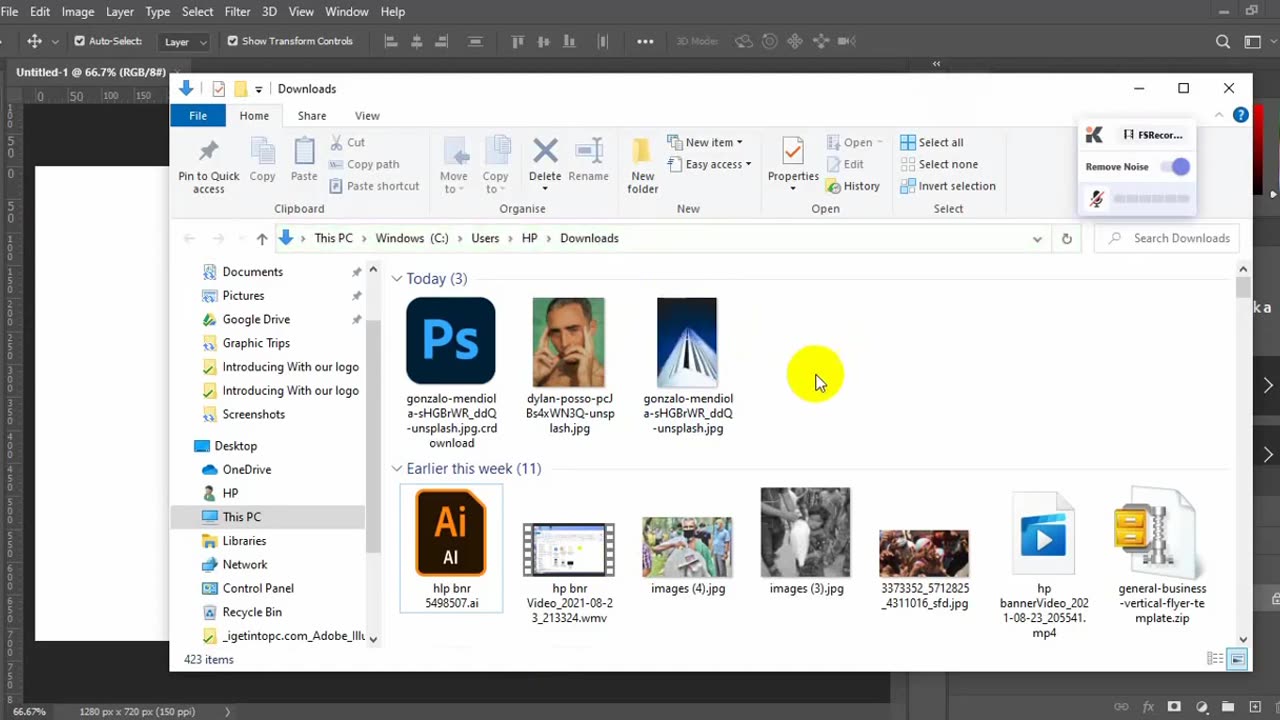The height and width of the screenshot is (720, 1280).
Task: Open Photoshop Layer menu
Action: (120, 11)
